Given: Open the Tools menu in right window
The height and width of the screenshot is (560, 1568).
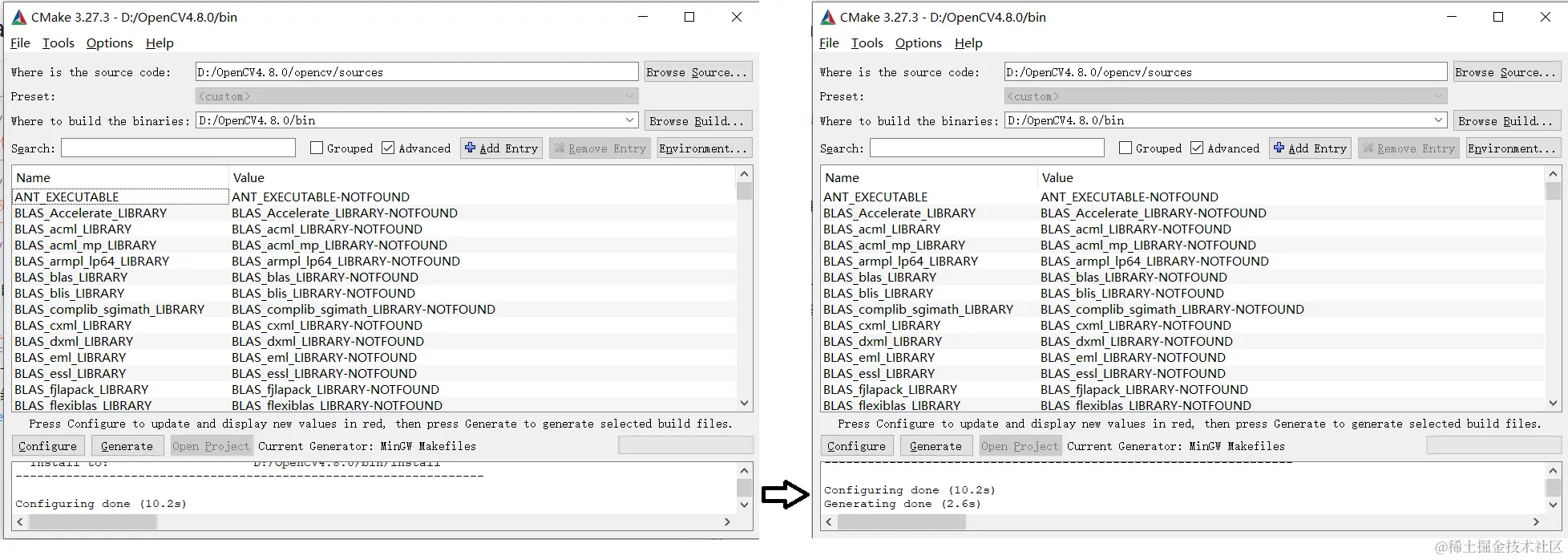Looking at the screenshot, I should click(867, 43).
